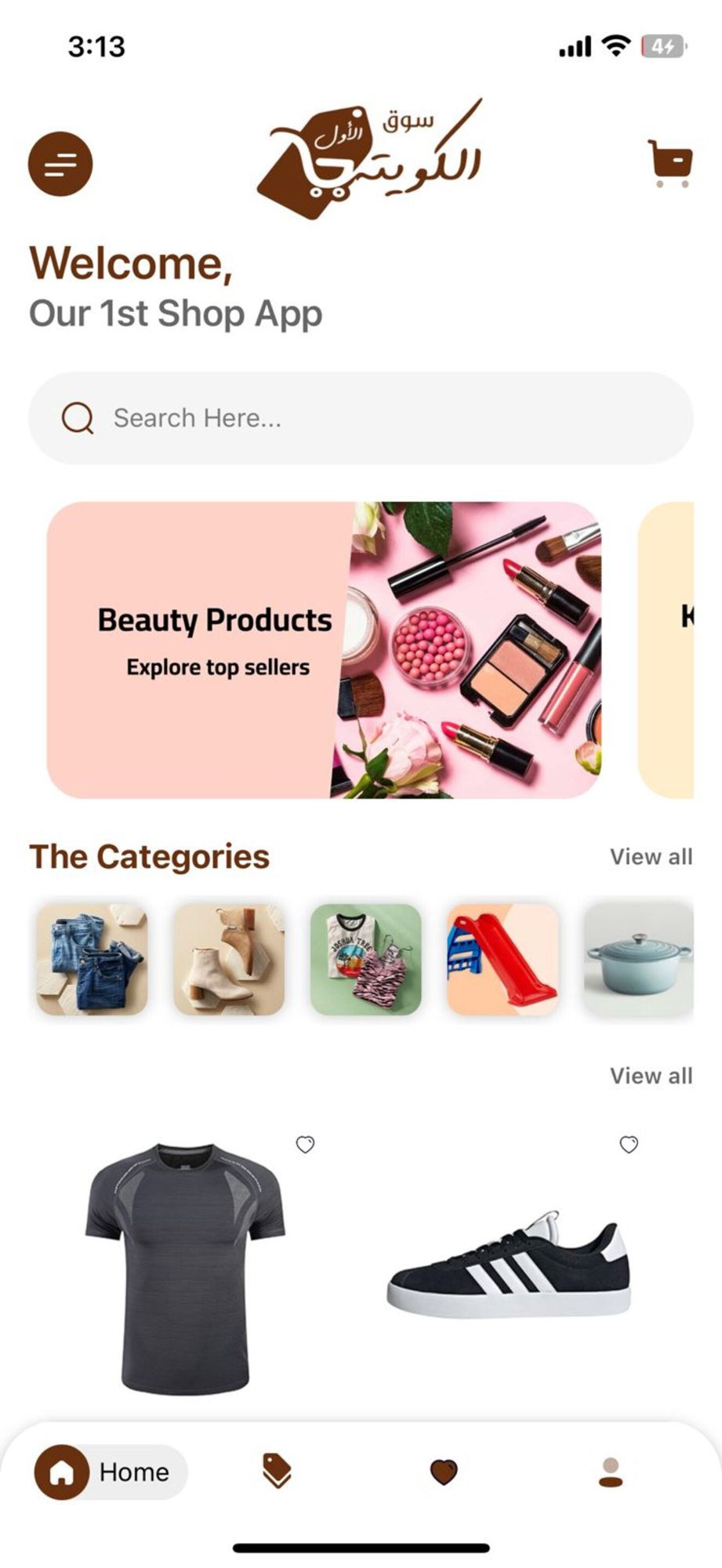Open the favorites heart tab
The image size is (722, 1568).
tap(444, 1472)
